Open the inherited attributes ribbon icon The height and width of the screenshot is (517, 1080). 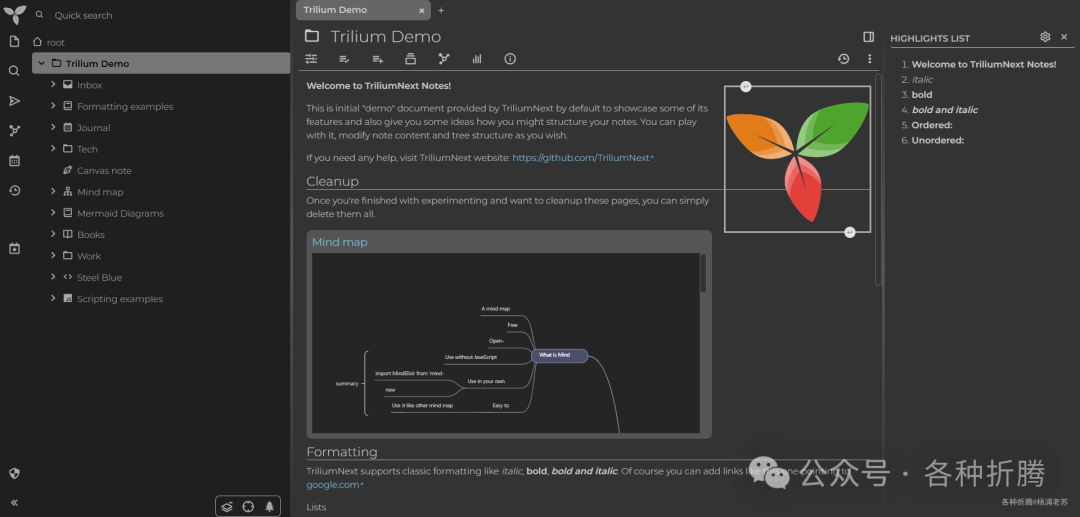[x=377, y=59]
